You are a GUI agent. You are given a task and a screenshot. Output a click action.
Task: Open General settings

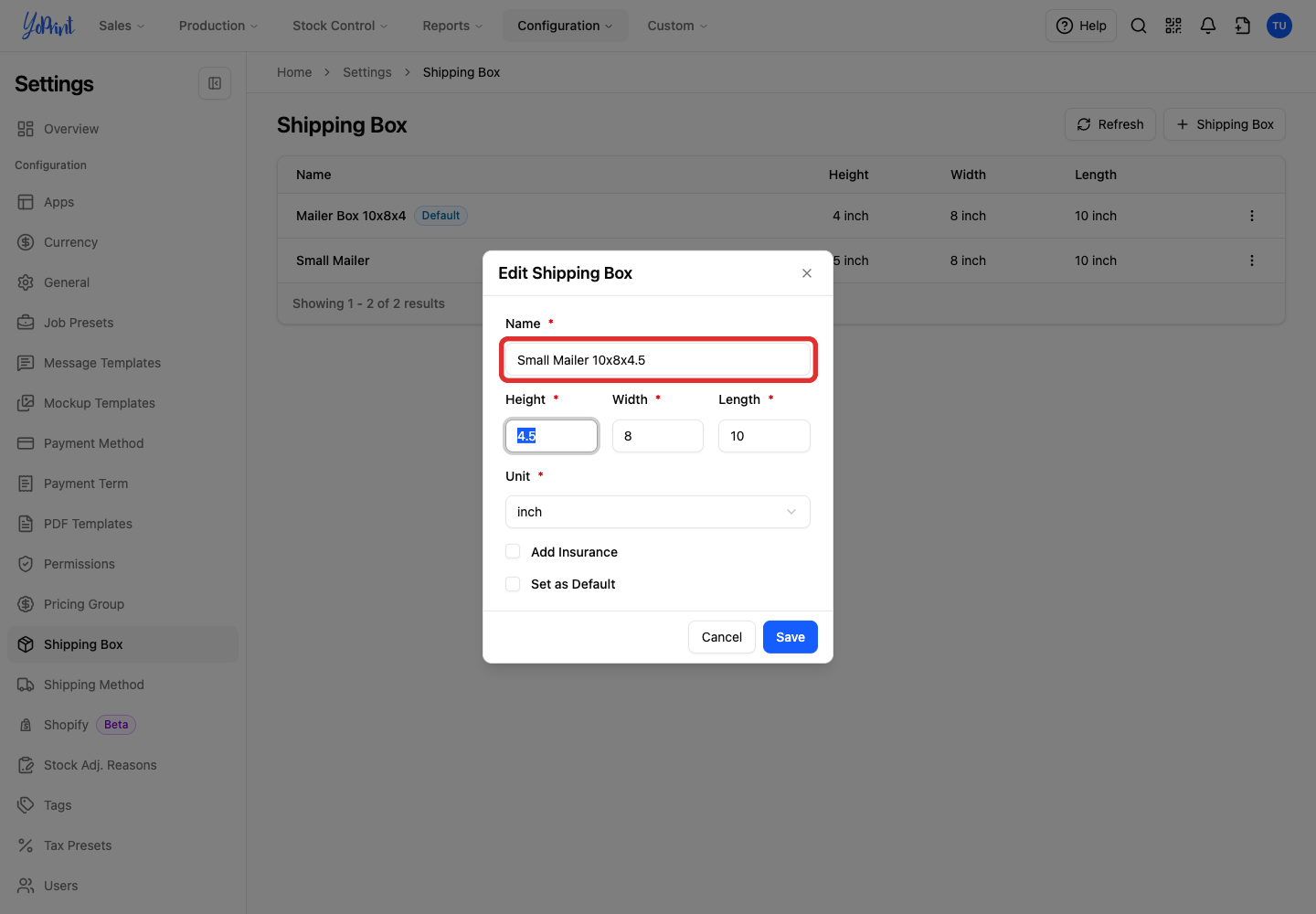coord(123,282)
